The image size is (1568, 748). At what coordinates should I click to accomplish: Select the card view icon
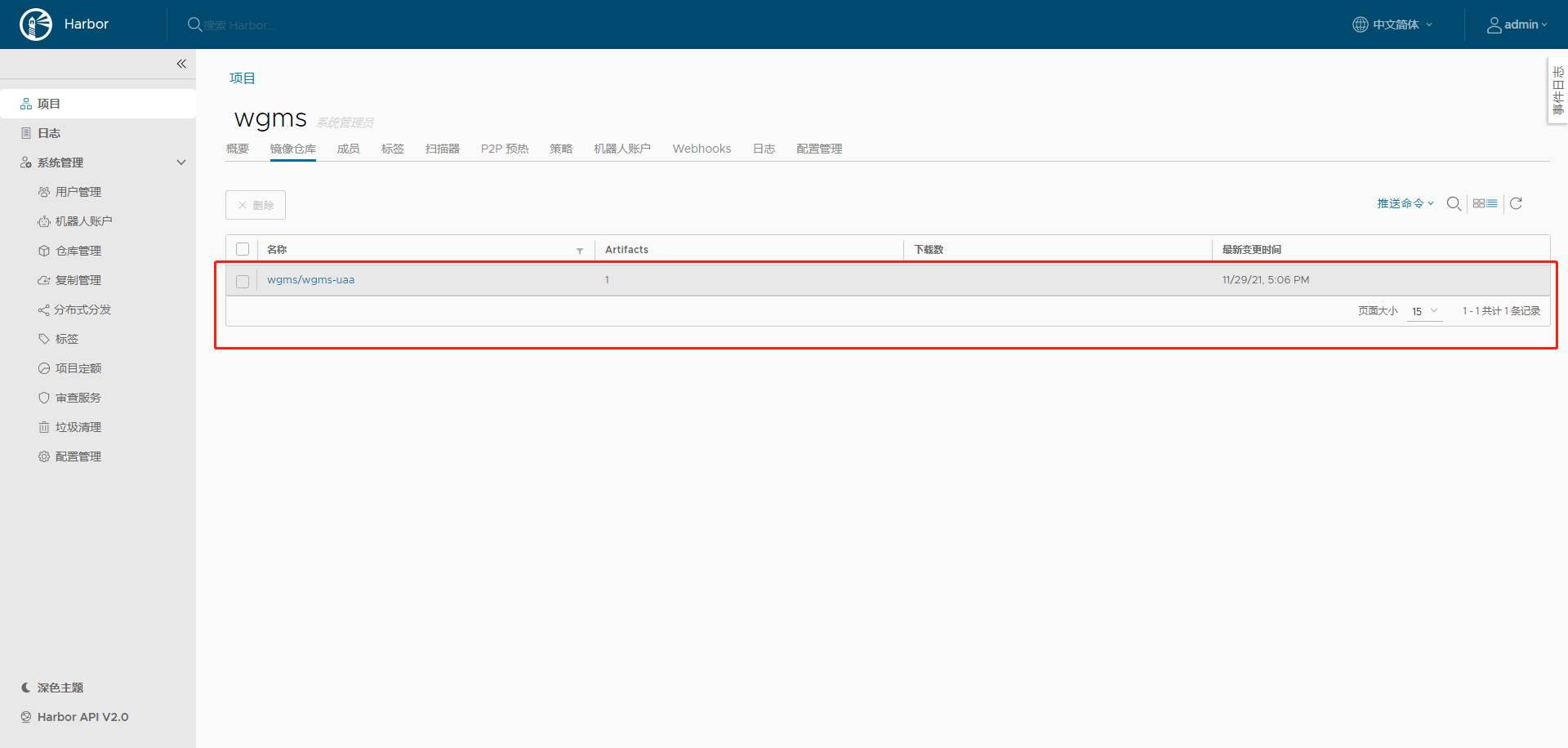pos(1480,203)
